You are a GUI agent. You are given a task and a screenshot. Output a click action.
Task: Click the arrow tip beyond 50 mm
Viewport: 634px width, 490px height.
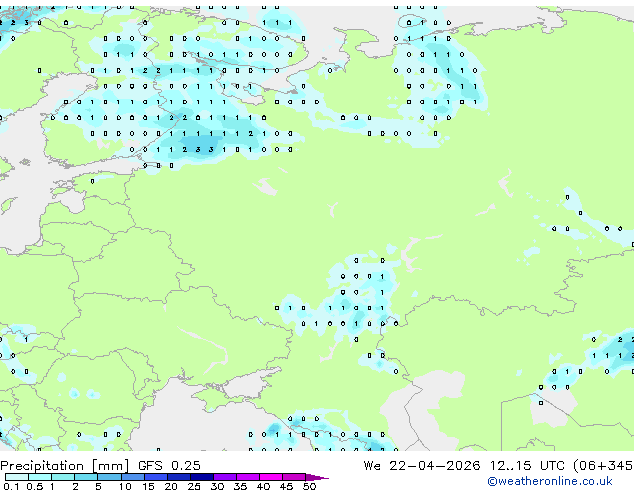(317, 477)
